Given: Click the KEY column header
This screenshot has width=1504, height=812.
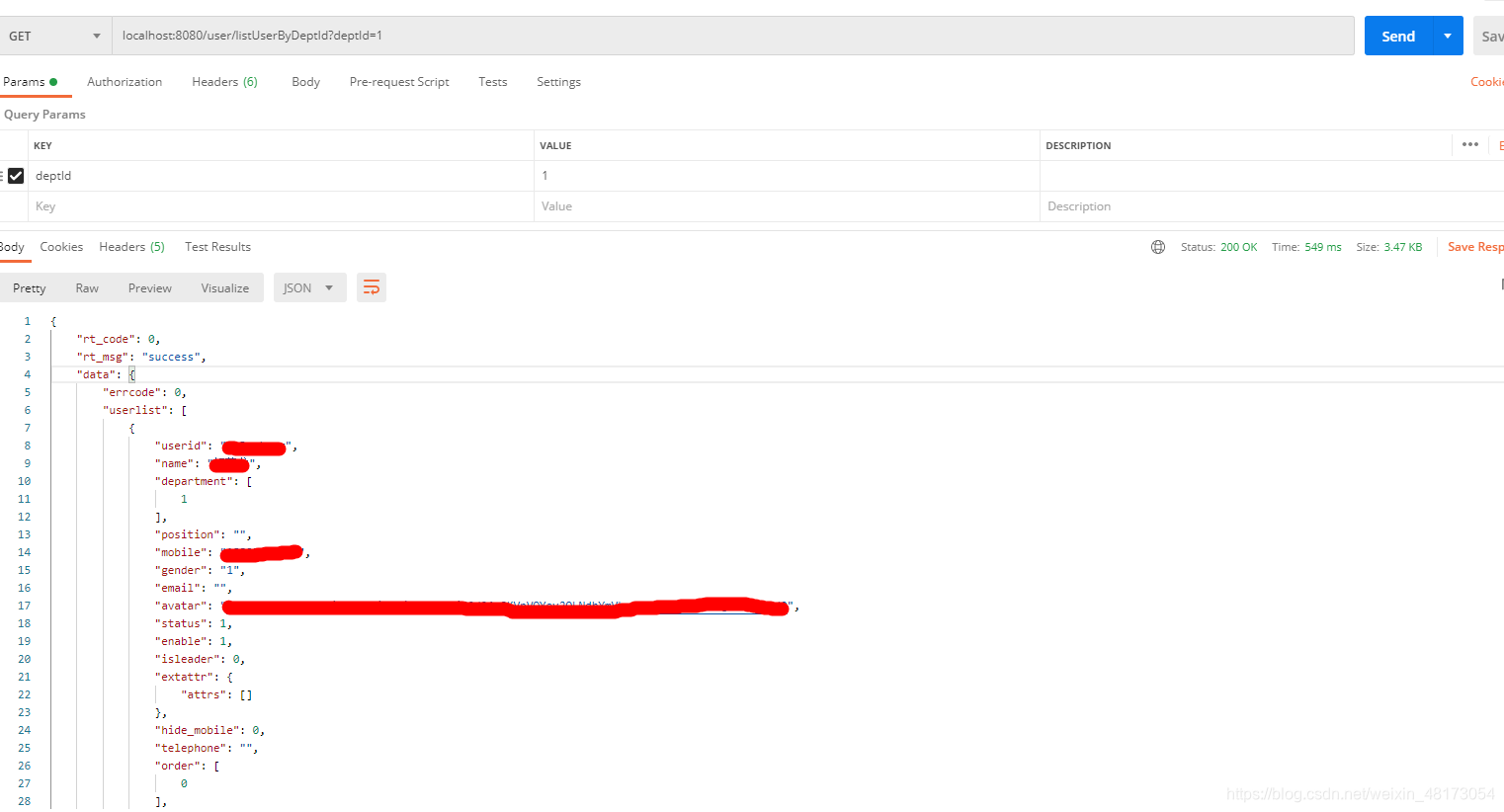Looking at the screenshot, I should (x=42, y=145).
